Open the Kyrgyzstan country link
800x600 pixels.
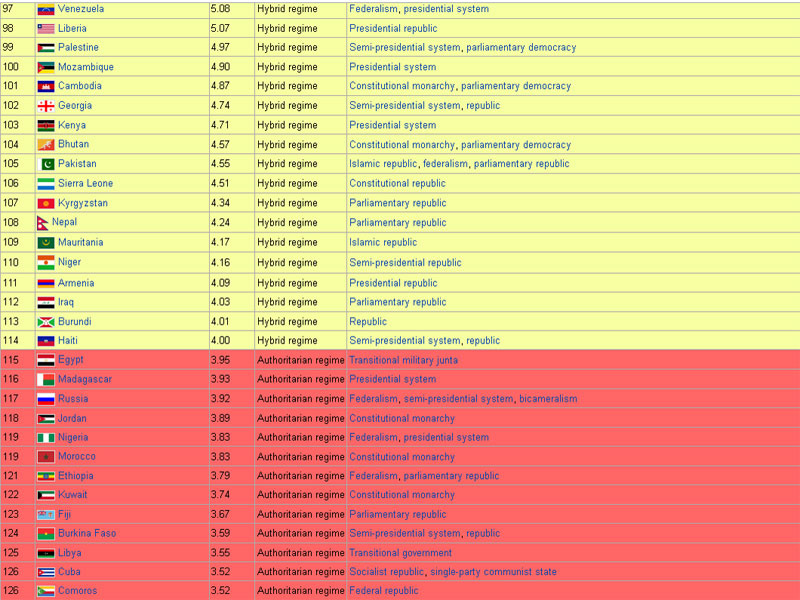82,203
